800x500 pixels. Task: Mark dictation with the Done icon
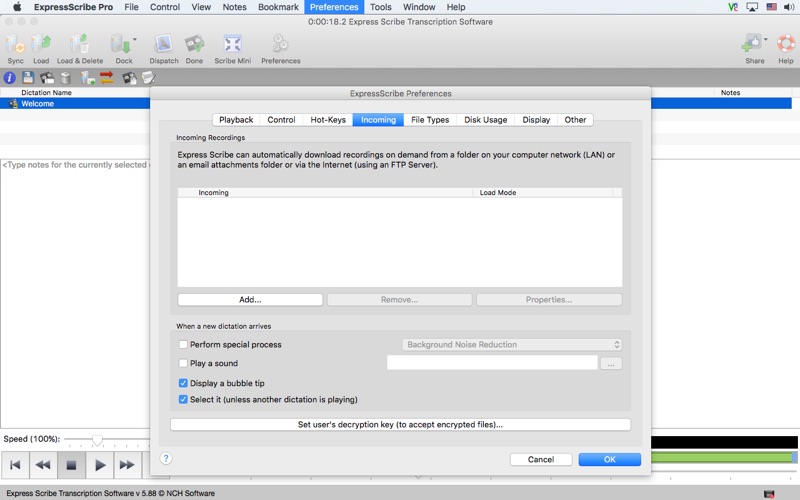pos(194,49)
